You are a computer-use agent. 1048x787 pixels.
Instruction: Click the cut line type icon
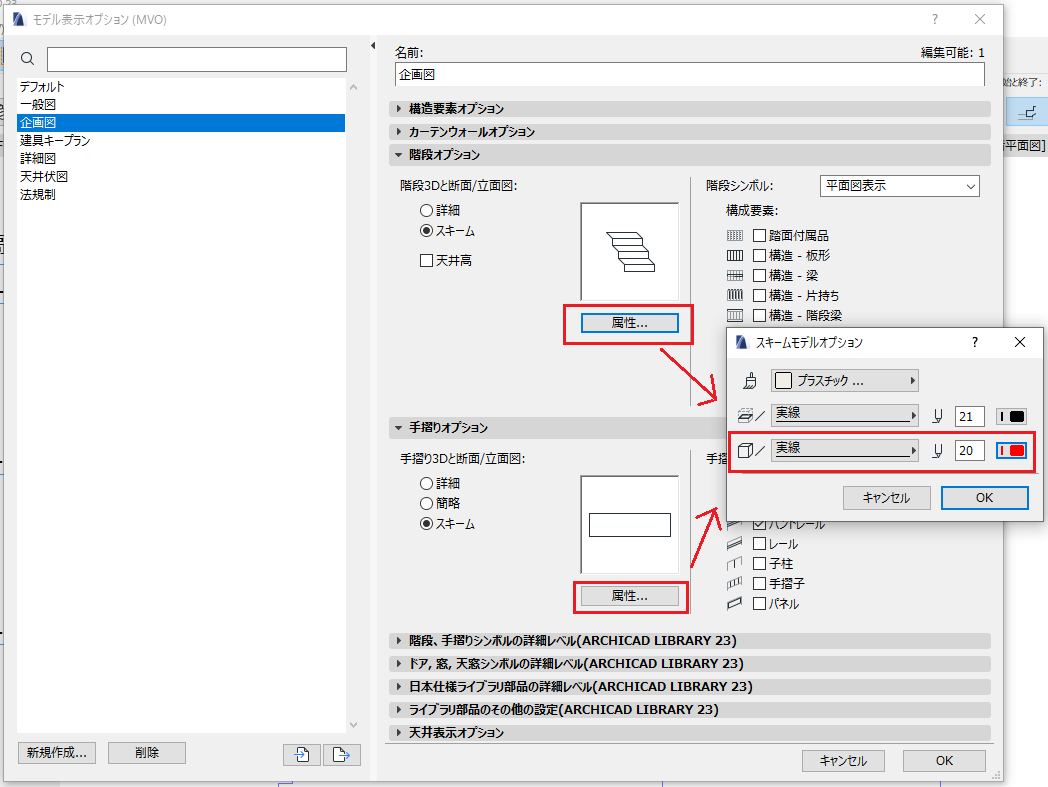751,416
